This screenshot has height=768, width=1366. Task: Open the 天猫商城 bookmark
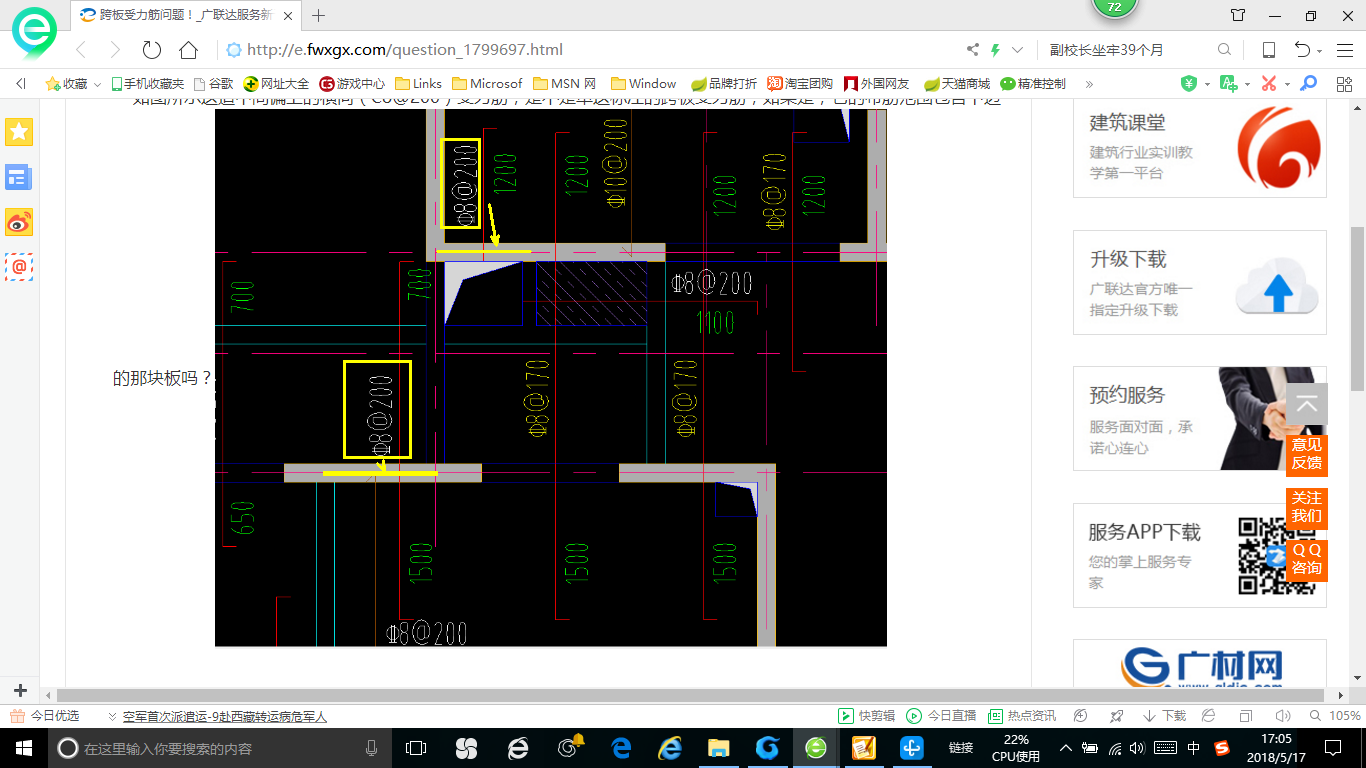pyautogui.click(x=956, y=84)
